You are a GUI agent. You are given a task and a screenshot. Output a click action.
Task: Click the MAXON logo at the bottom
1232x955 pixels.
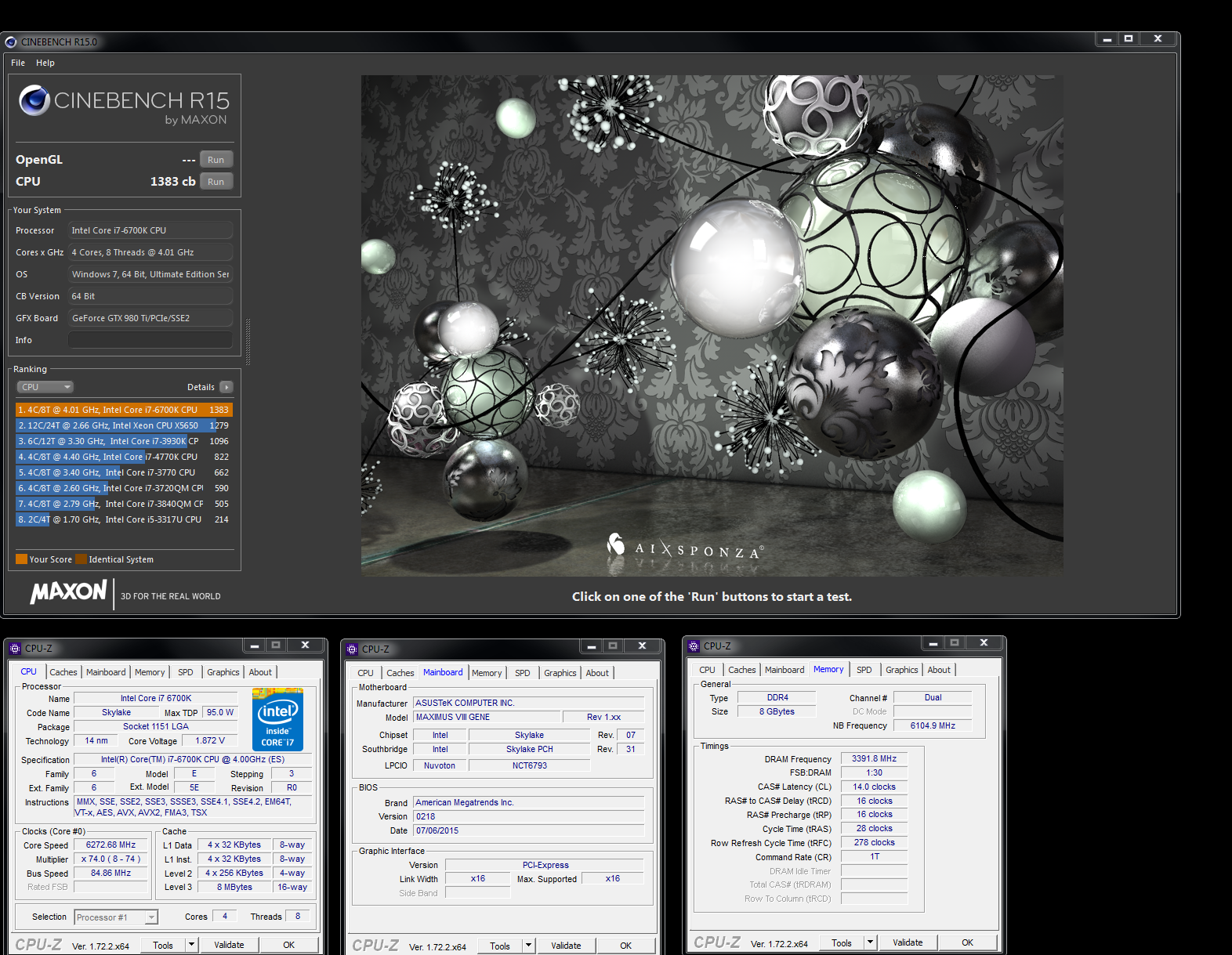68,591
